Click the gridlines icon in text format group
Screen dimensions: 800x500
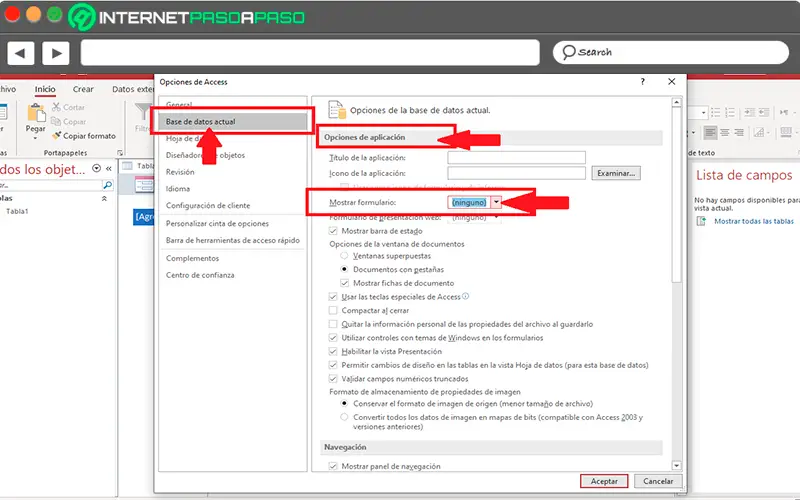point(759,133)
